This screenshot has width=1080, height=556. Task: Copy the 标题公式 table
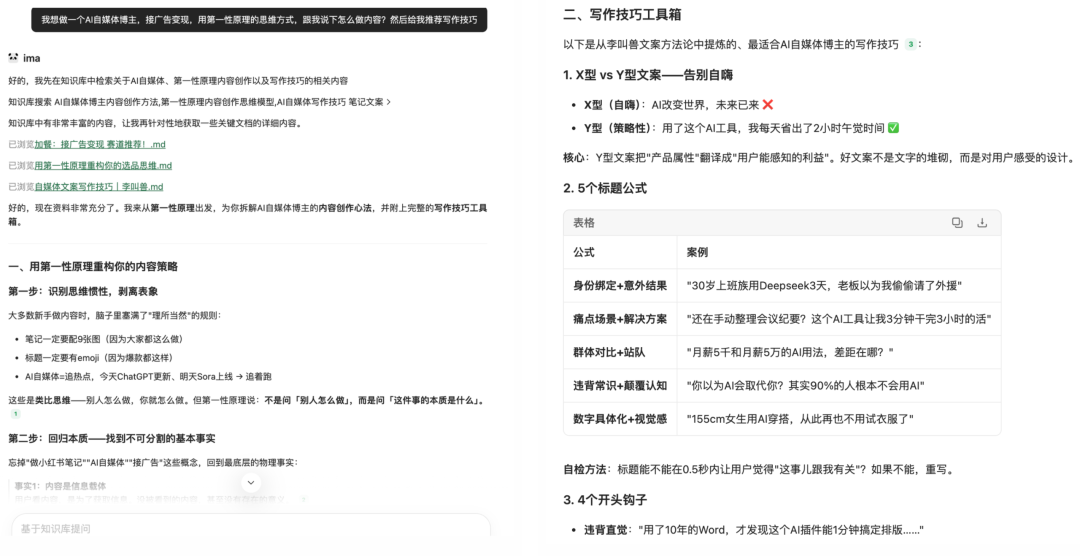click(x=957, y=223)
